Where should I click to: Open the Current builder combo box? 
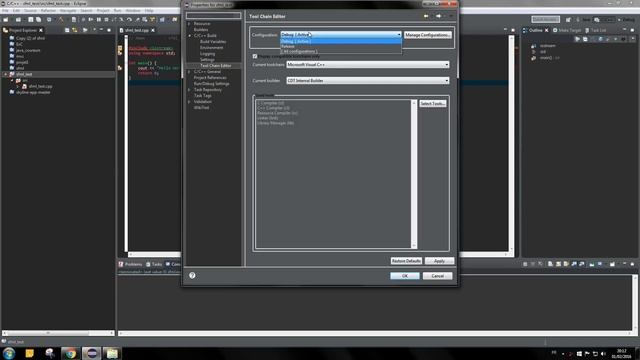point(368,80)
